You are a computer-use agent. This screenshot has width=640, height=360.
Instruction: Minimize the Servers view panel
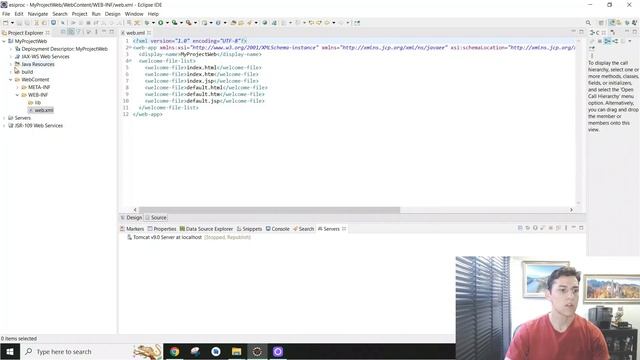573,228
